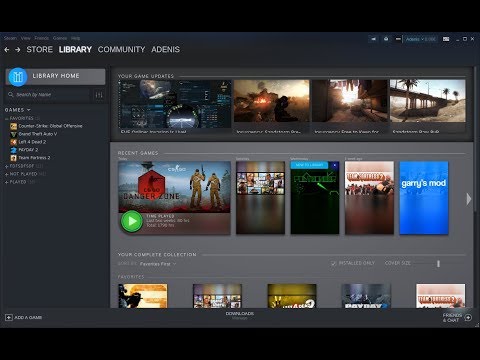The width and height of the screenshot is (480, 360).
Task: Toggle the Installed Only checkbox
Action: (x=333, y=263)
